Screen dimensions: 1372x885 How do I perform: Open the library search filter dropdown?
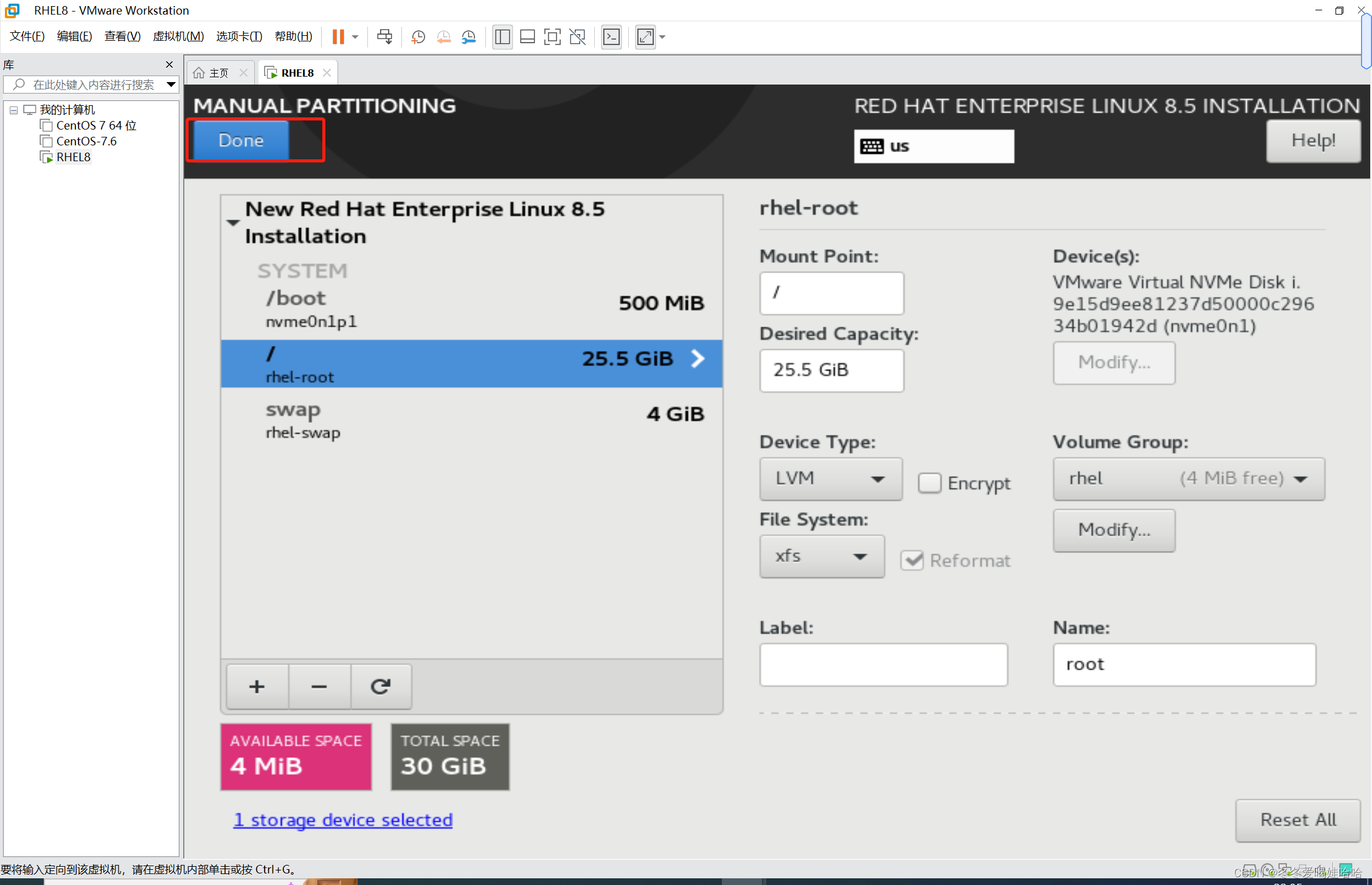(171, 85)
